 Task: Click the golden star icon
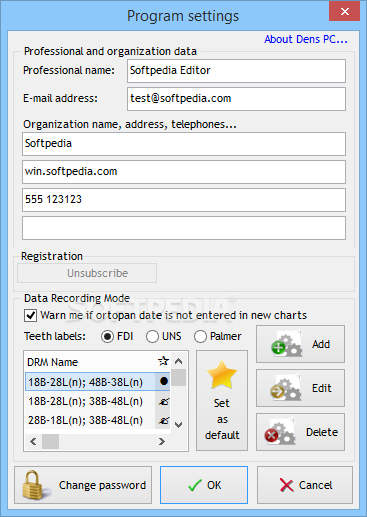pyautogui.click(x=222, y=374)
